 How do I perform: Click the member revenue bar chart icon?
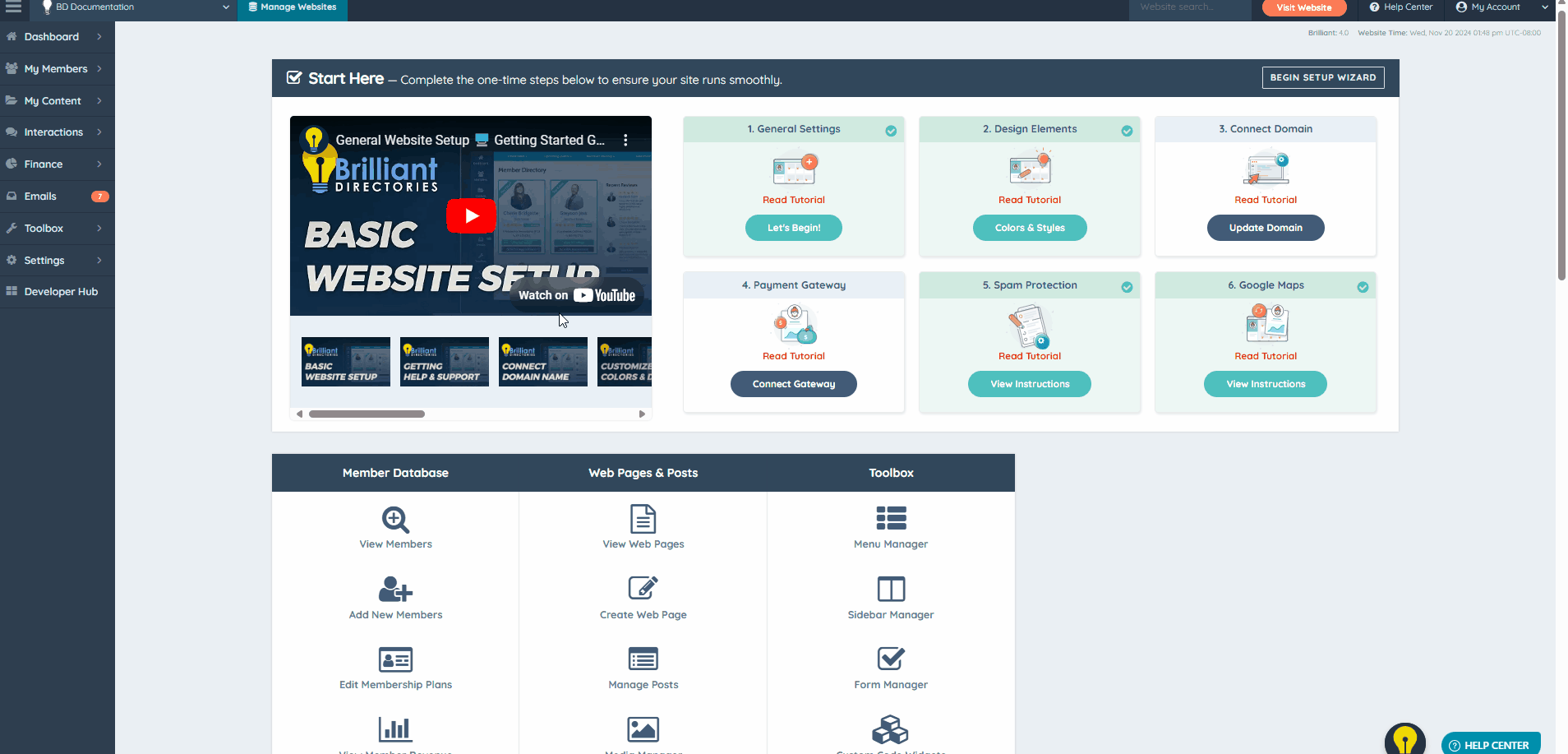(x=394, y=729)
